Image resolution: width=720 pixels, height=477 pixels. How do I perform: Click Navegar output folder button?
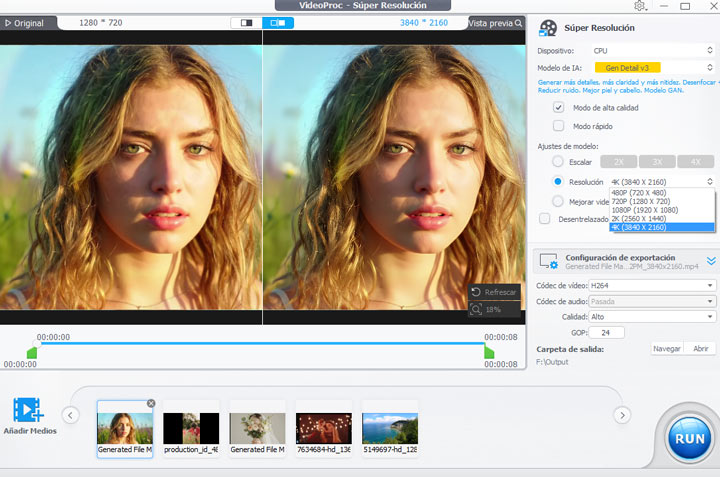coord(667,349)
